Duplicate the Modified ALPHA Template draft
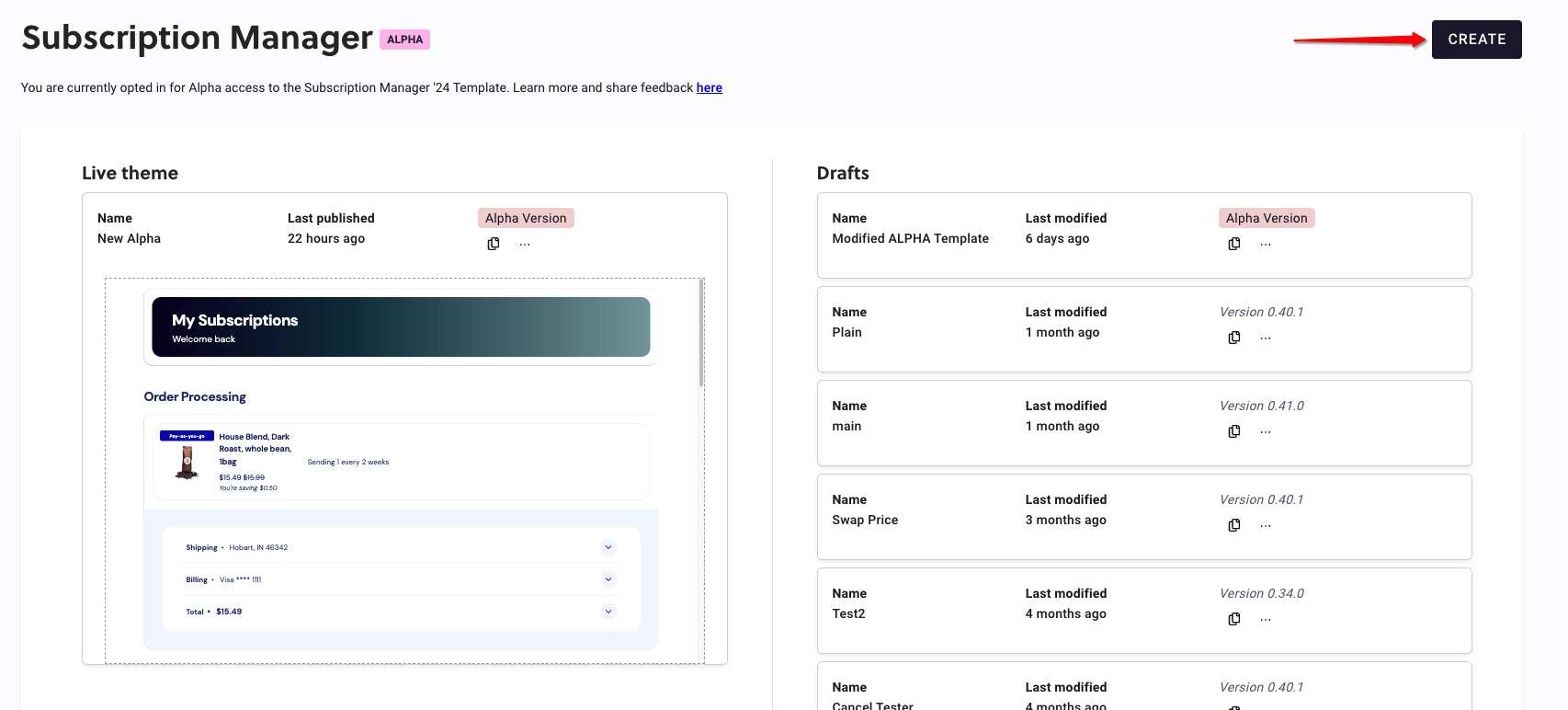 point(1234,244)
